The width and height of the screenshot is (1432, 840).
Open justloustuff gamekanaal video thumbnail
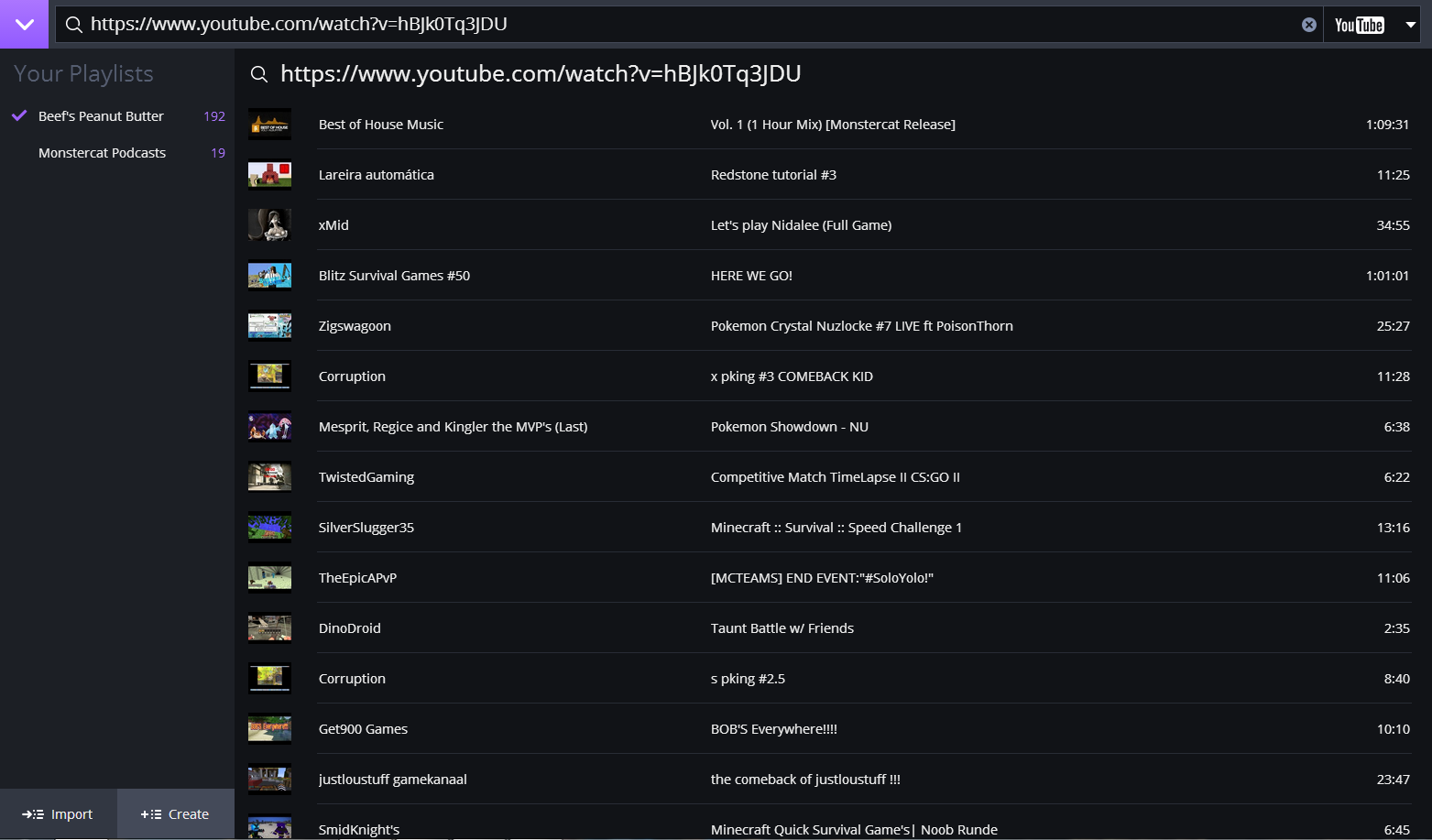coord(269,780)
